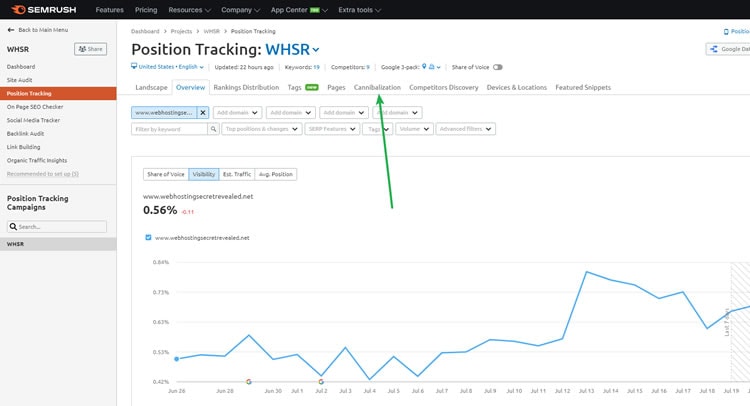Open Social Media Tracker
The image size is (750, 406).
[33, 120]
